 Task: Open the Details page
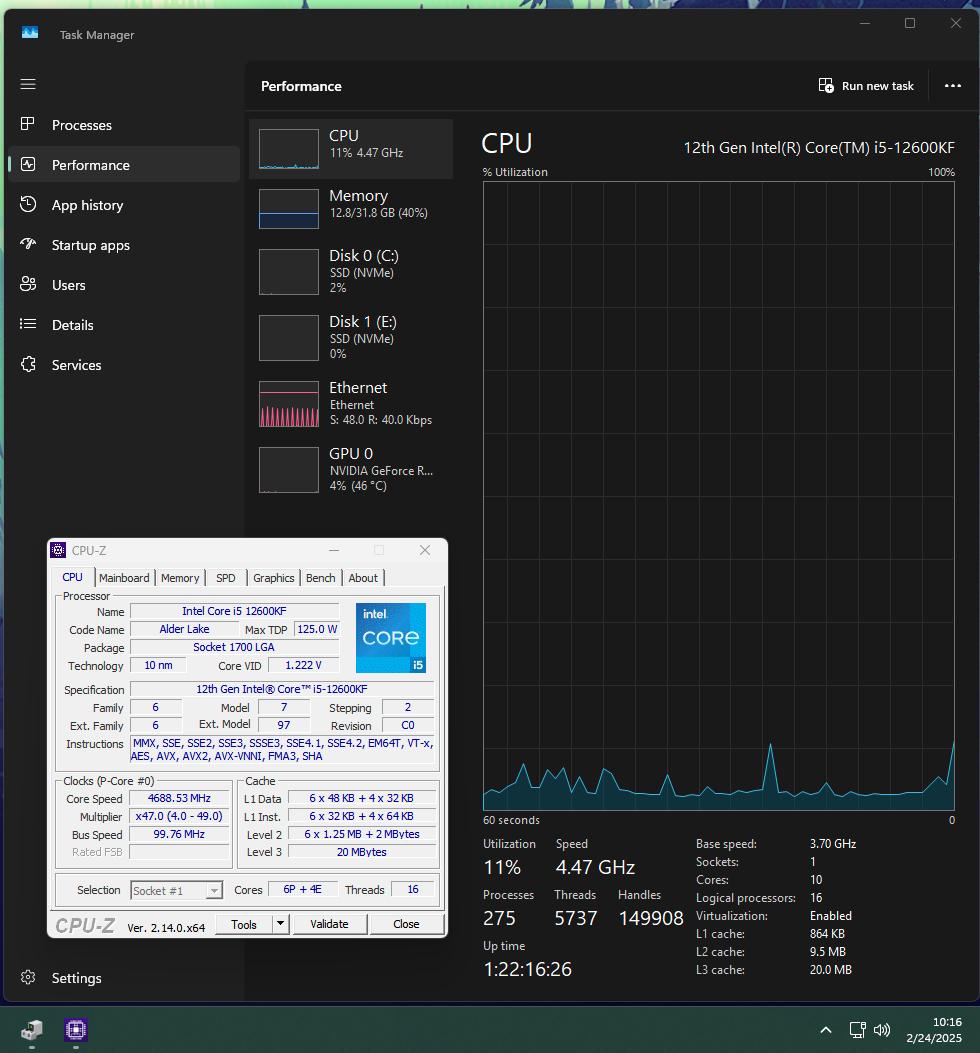124,325
